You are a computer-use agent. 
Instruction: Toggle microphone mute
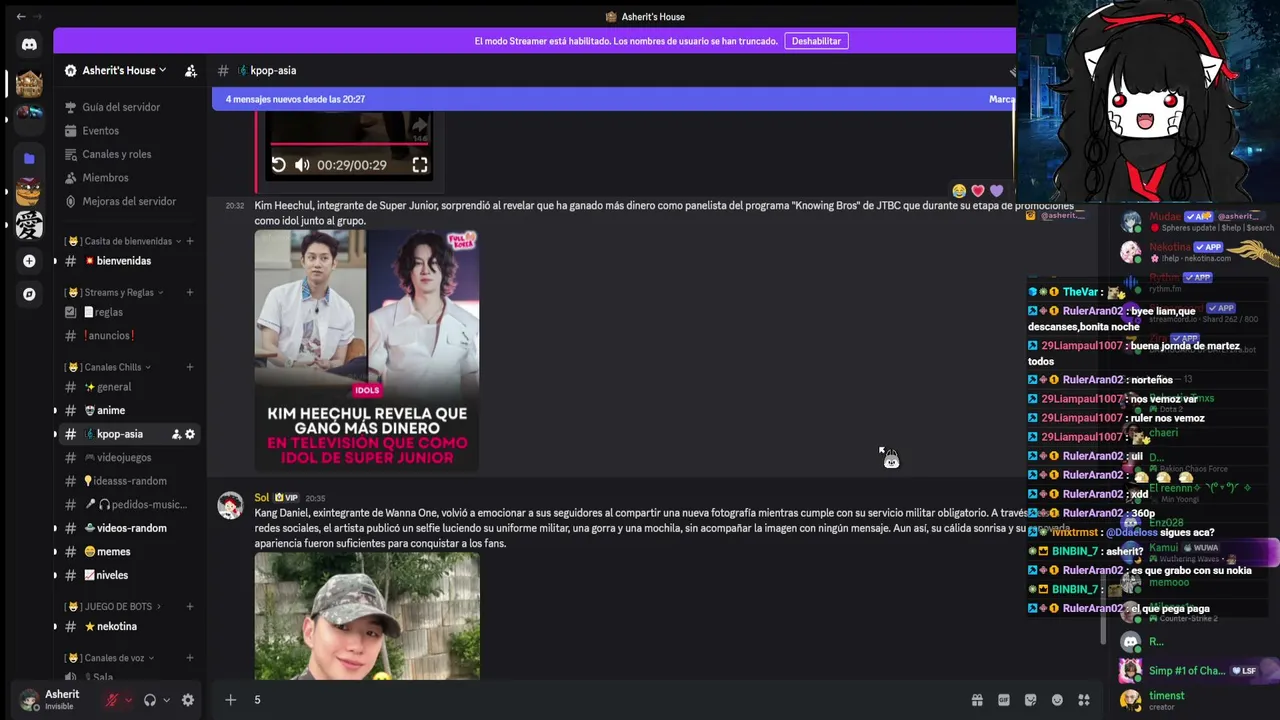click(112, 700)
